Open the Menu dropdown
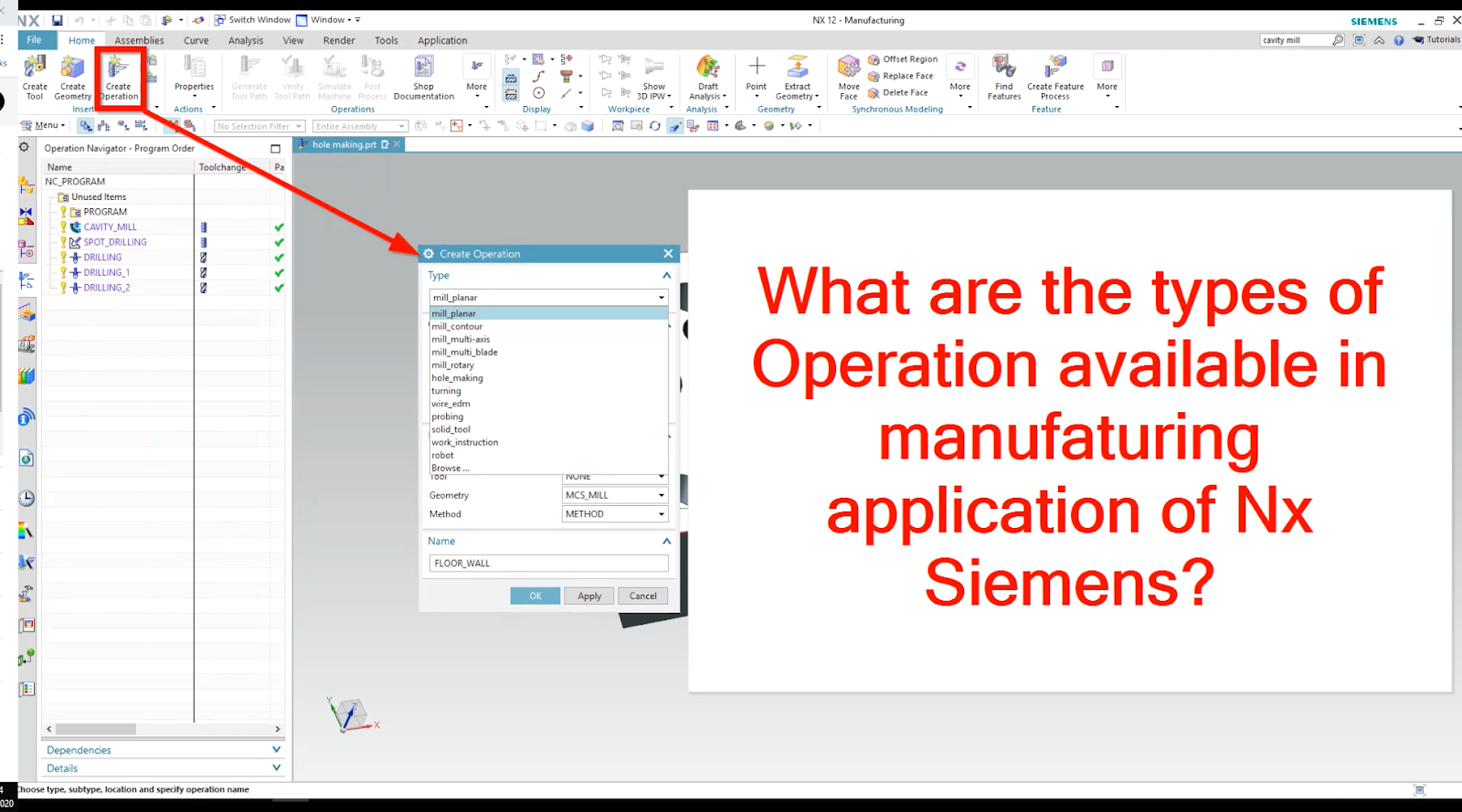The width and height of the screenshot is (1462, 812). pos(43,126)
